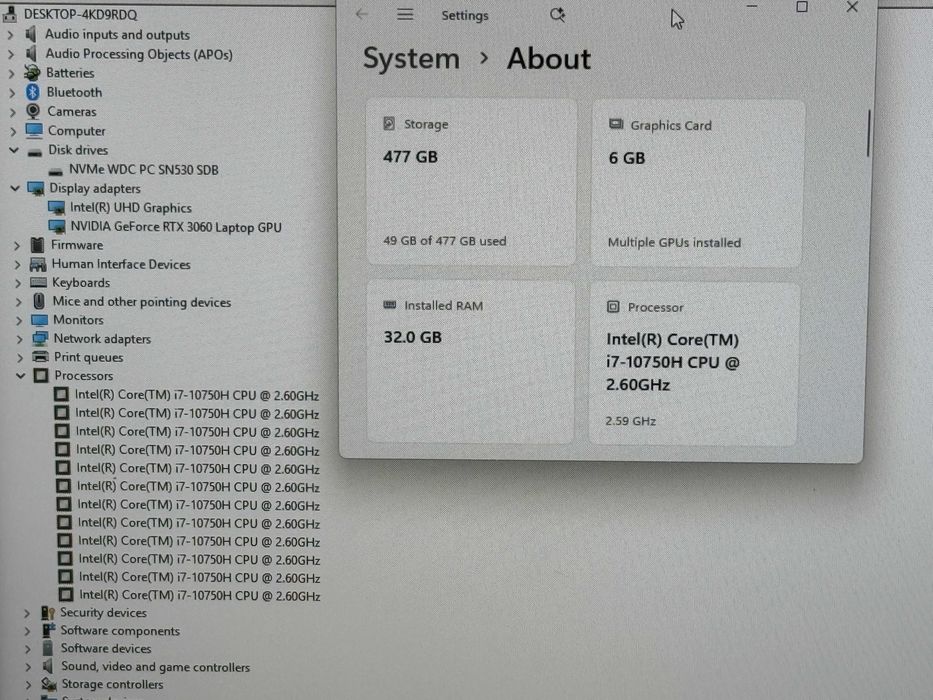Click the Firmware chip icon

point(37,245)
